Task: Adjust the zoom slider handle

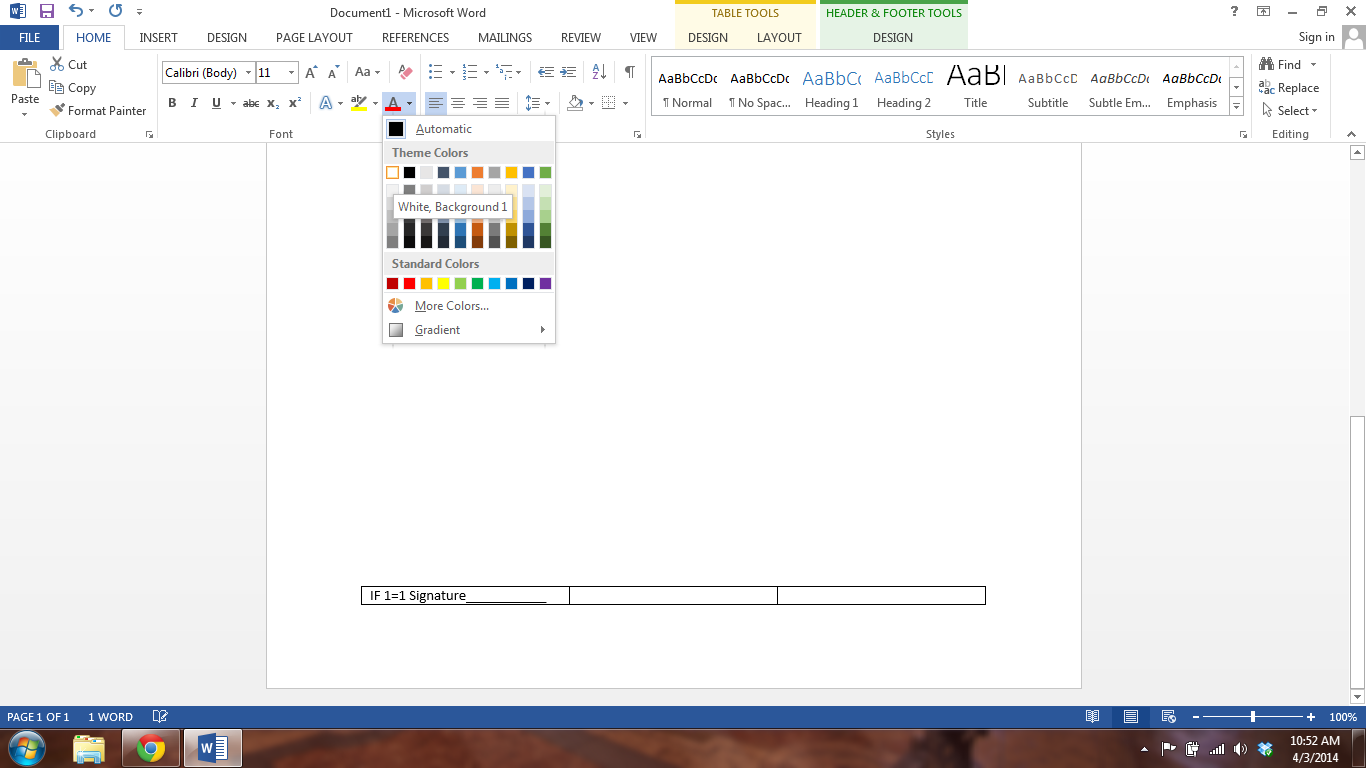Action: [x=1253, y=717]
